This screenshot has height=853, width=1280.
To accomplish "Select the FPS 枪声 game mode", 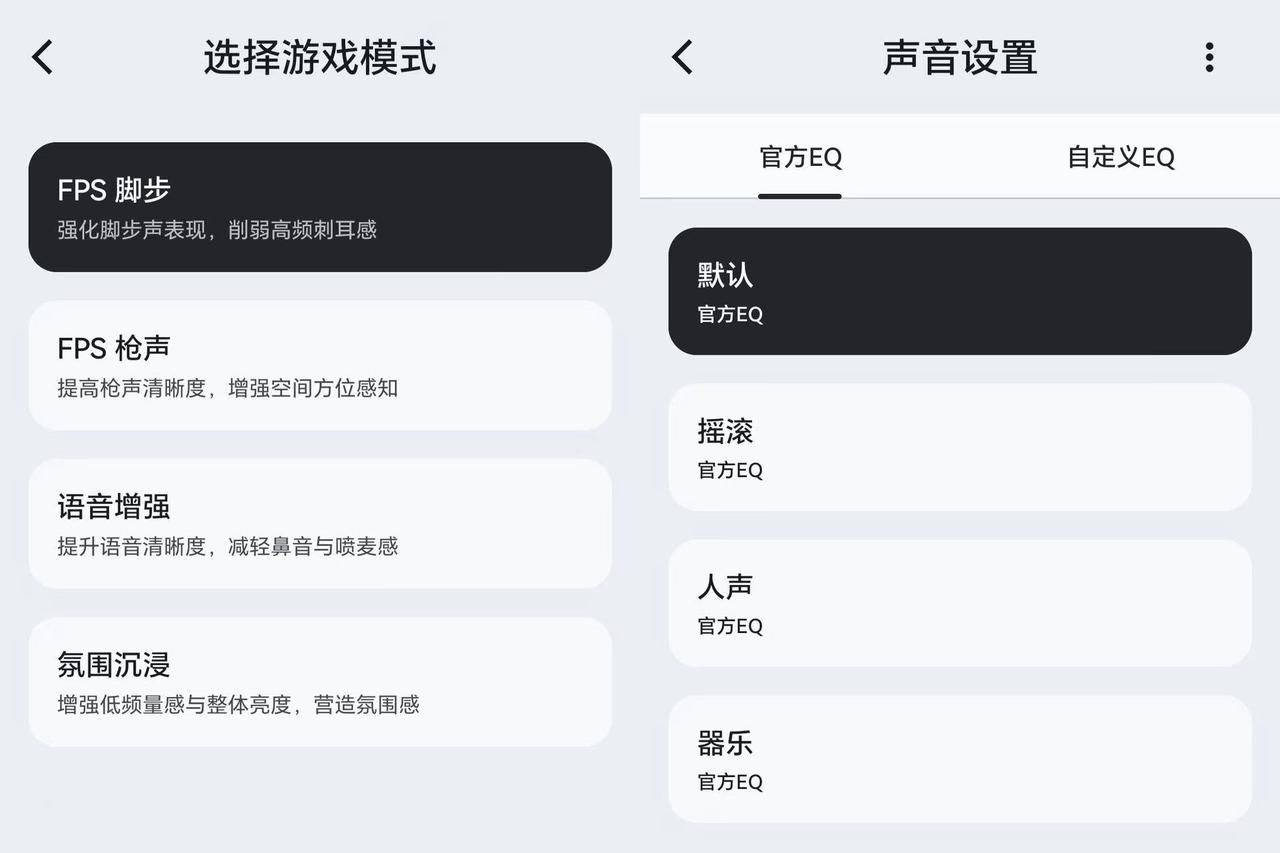I will tap(320, 366).
